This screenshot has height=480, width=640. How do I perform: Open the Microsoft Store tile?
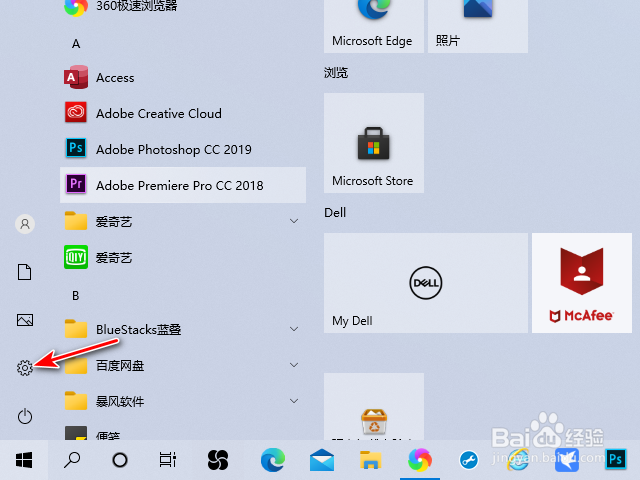[x=374, y=143]
